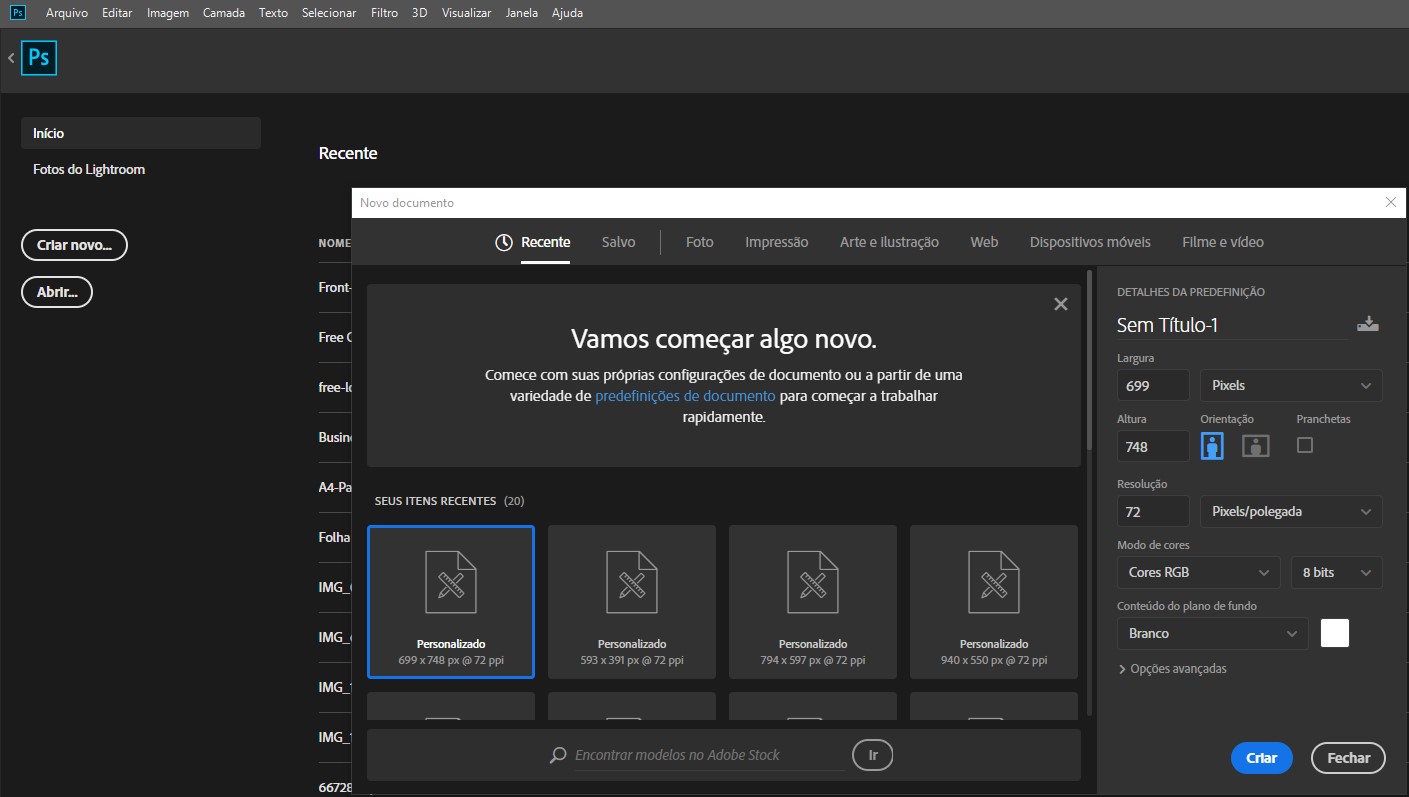This screenshot has height=797, width=1409.
Task: Click the Fechar button
Action: pyautogui.click(x=1348, y=758)
